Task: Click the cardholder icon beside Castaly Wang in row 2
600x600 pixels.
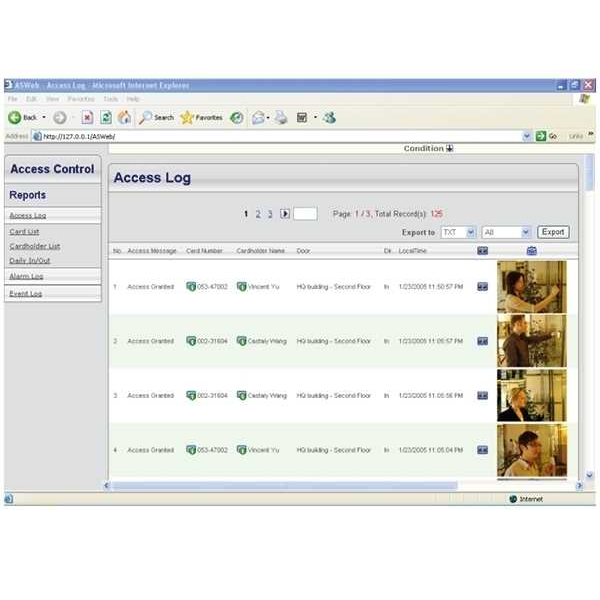Action: pos(241,341)
